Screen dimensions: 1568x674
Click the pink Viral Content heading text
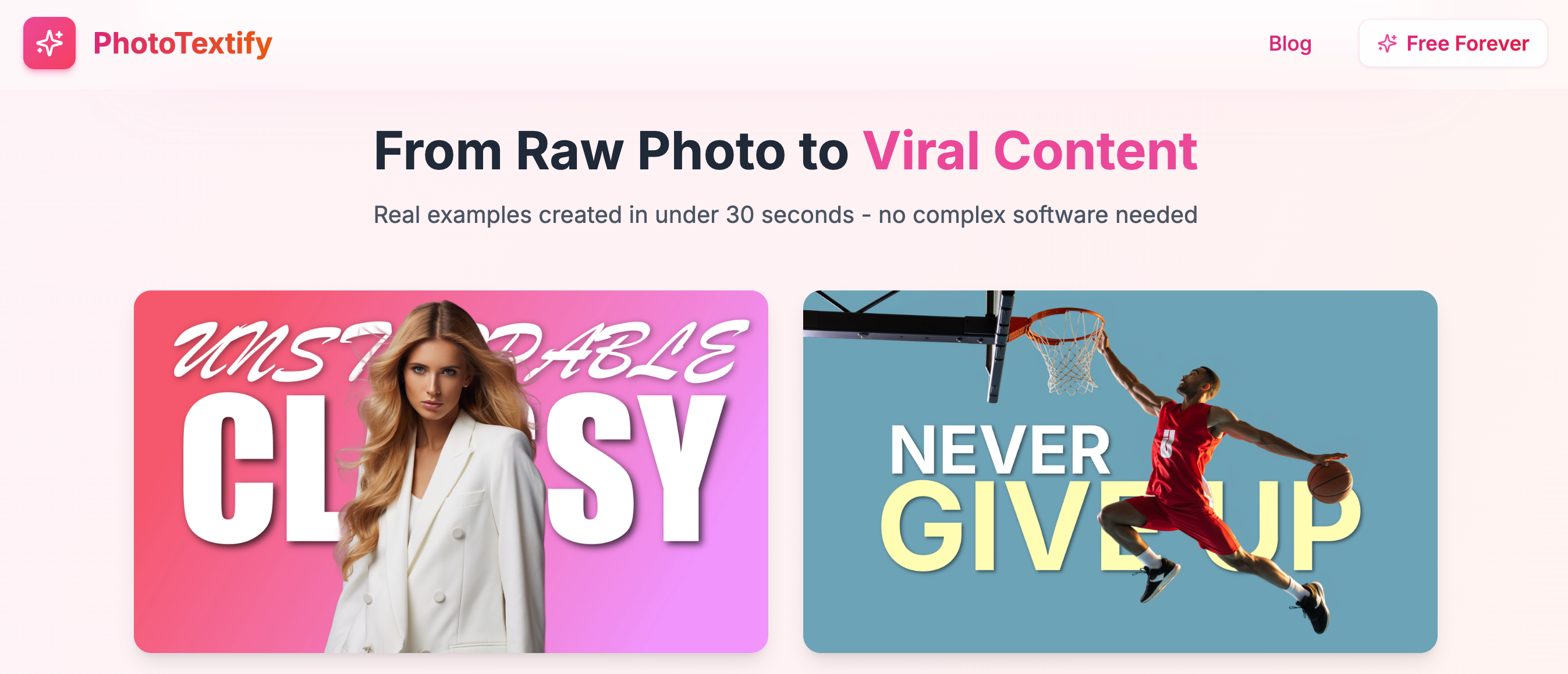pyautogui.click(x=1030, y=151)
